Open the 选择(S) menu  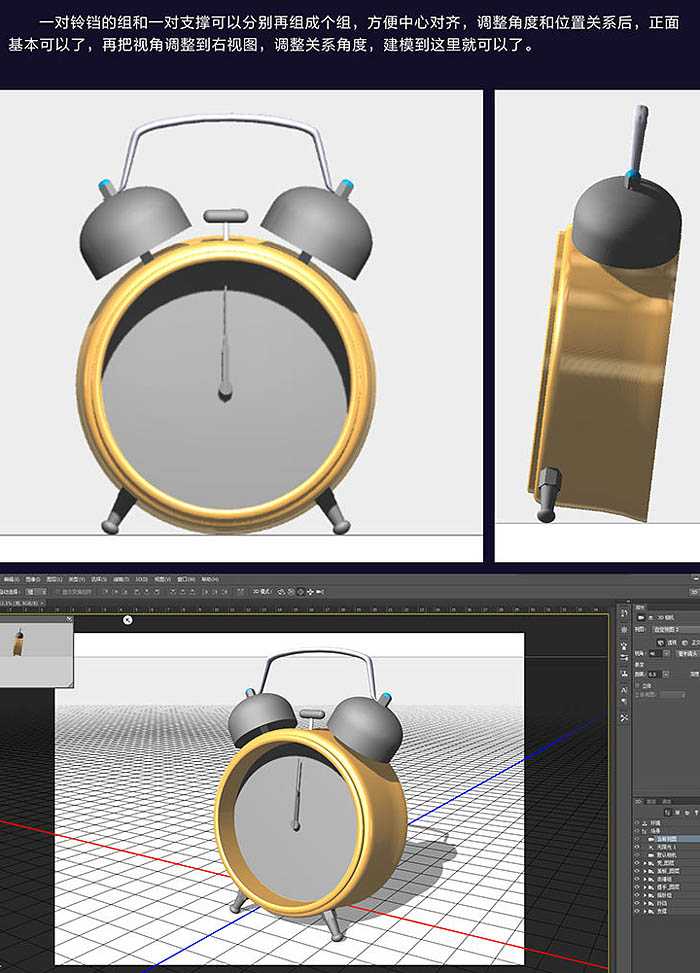pyautogui.click(x=99, y=579)
